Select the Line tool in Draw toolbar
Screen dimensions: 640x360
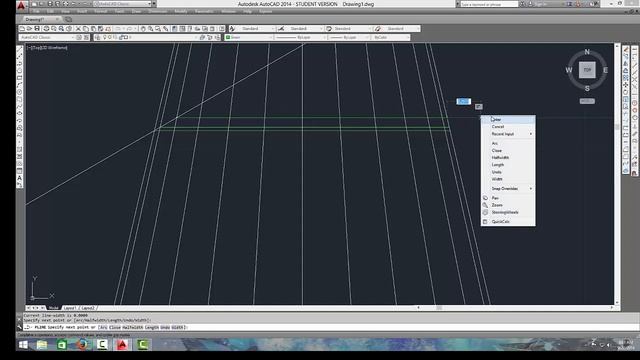[19, 49]
